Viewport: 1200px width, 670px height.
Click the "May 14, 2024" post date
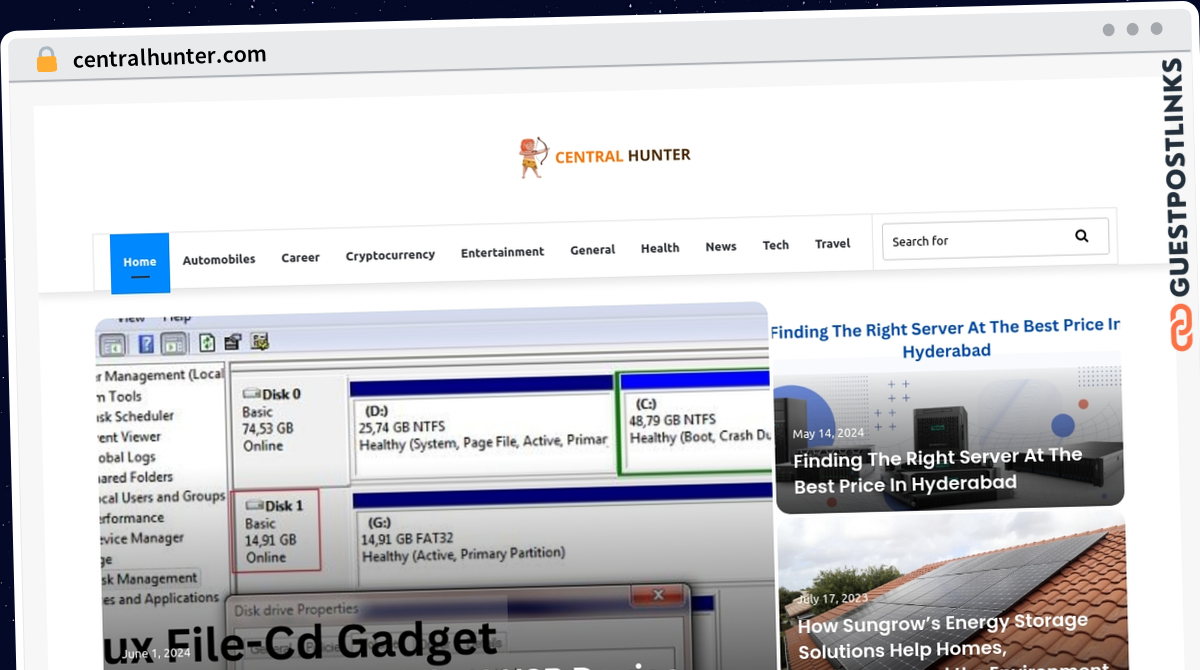(x=828, y=434)
